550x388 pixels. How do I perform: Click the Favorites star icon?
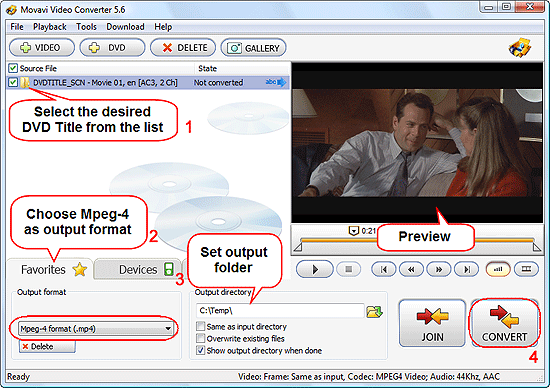pyautogui.click(x=80, y=269)
